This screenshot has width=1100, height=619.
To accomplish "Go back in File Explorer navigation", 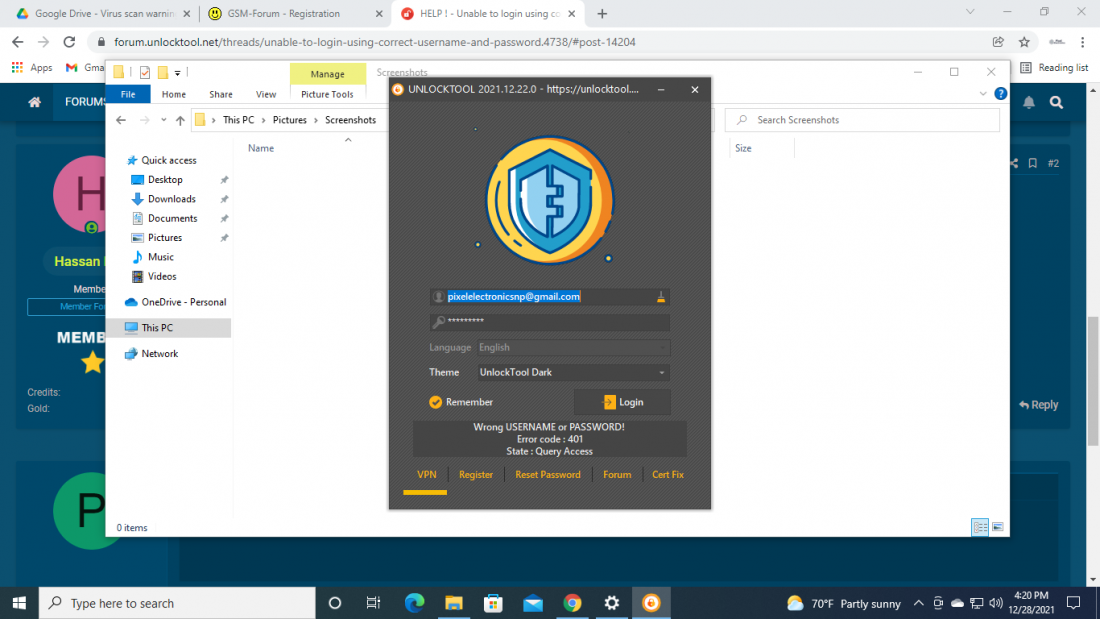I will click(x=121, y=120).
